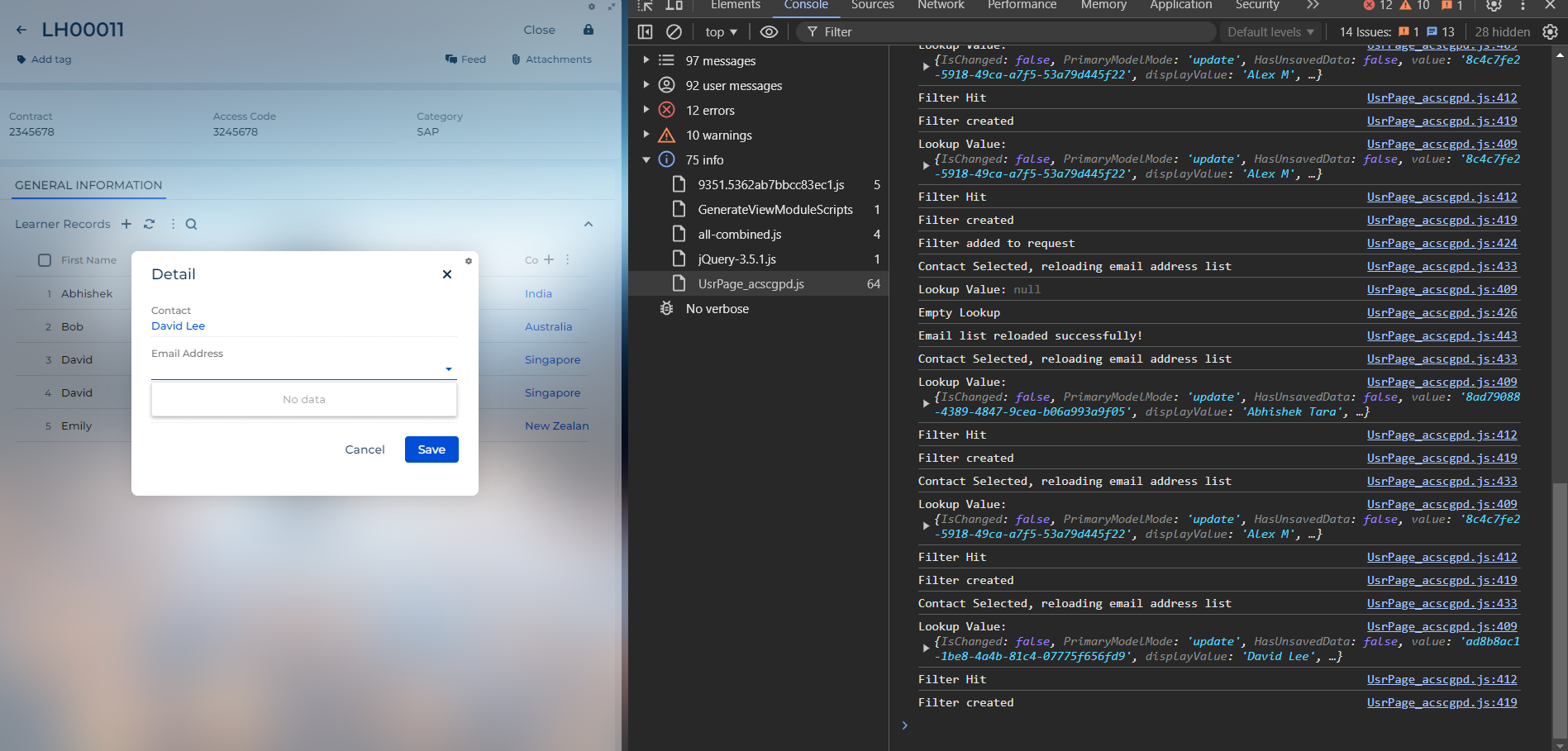Click the Add tag icon
The width and height of the screenshot is (1568, 751).
click(21, 59)
